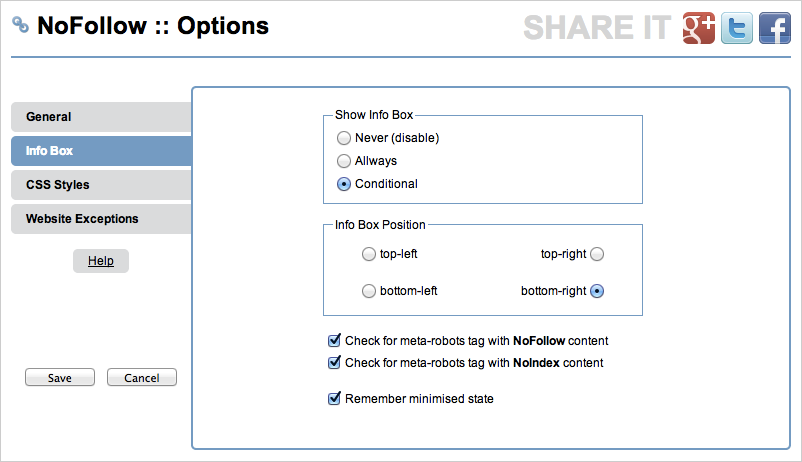Share on Google Plus icon
This screenshot has width=802, height=462.
coord(699,28)
